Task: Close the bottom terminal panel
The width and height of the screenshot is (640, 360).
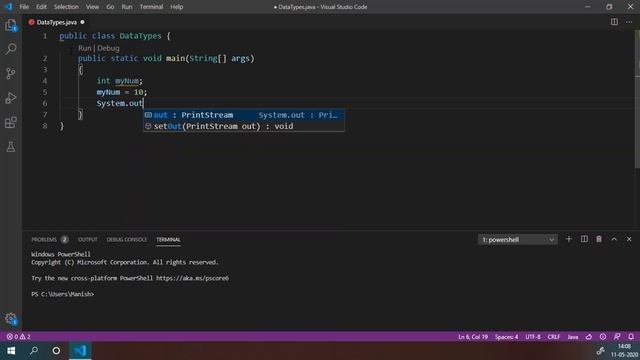Action: [x=629, y=239]
